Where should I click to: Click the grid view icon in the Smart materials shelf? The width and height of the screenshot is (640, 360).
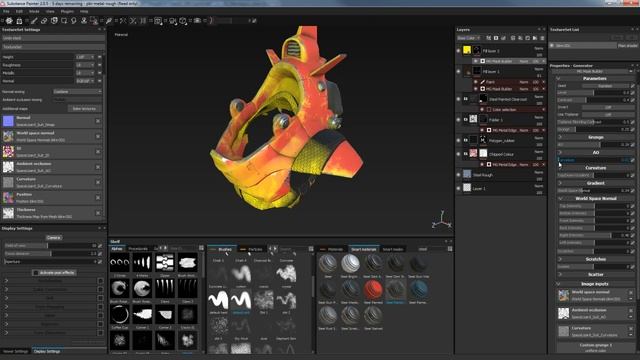(x=450, y=249)
